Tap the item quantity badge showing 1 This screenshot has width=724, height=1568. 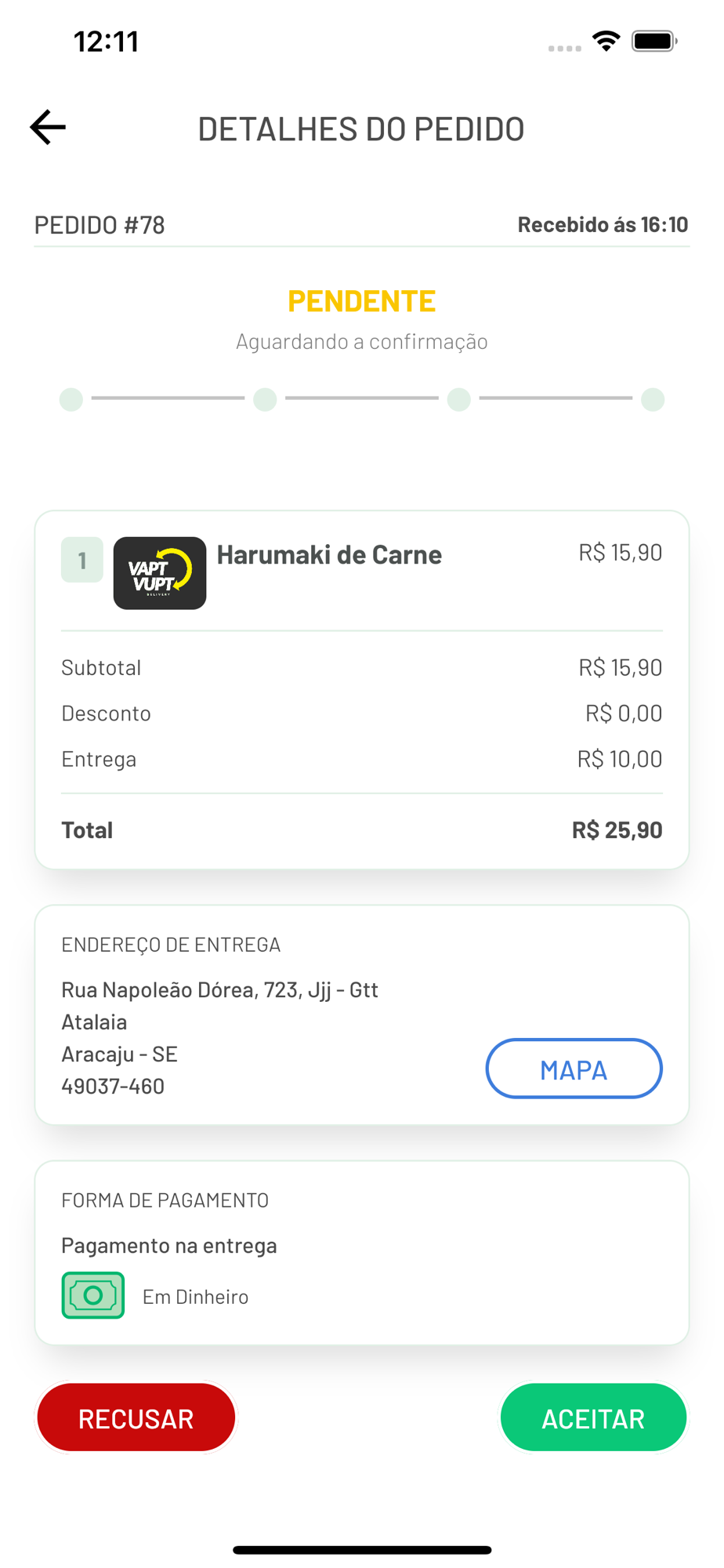point(82,560)
